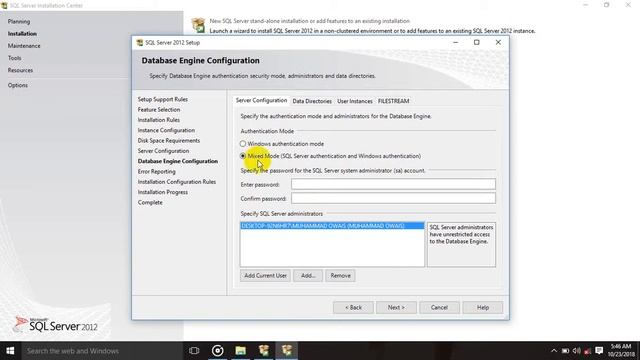Open Options in Installation Center

pos(18,85)
